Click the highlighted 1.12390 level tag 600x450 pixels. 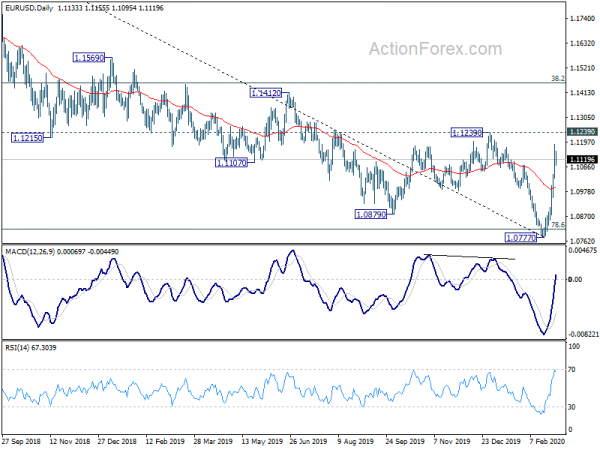pyautogui.click(x=582, y=132)
